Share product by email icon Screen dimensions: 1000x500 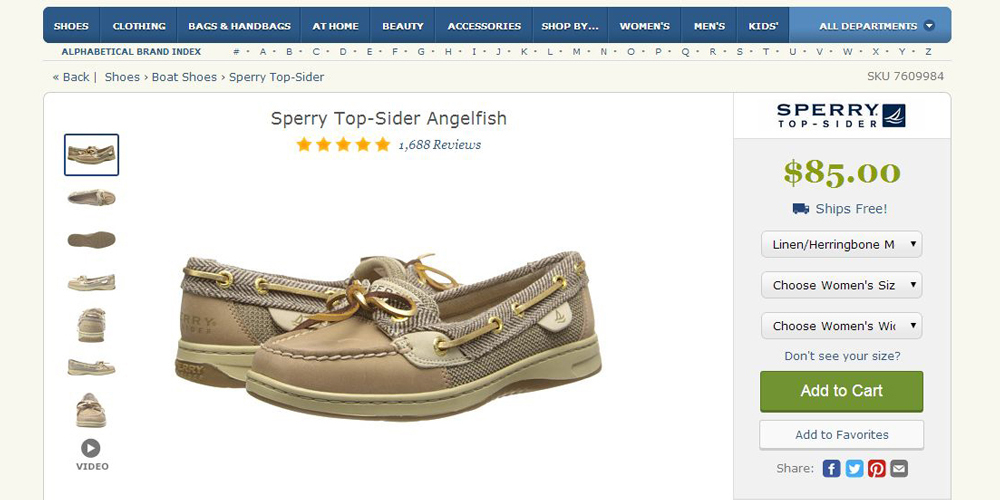click(x=899, y=468)
